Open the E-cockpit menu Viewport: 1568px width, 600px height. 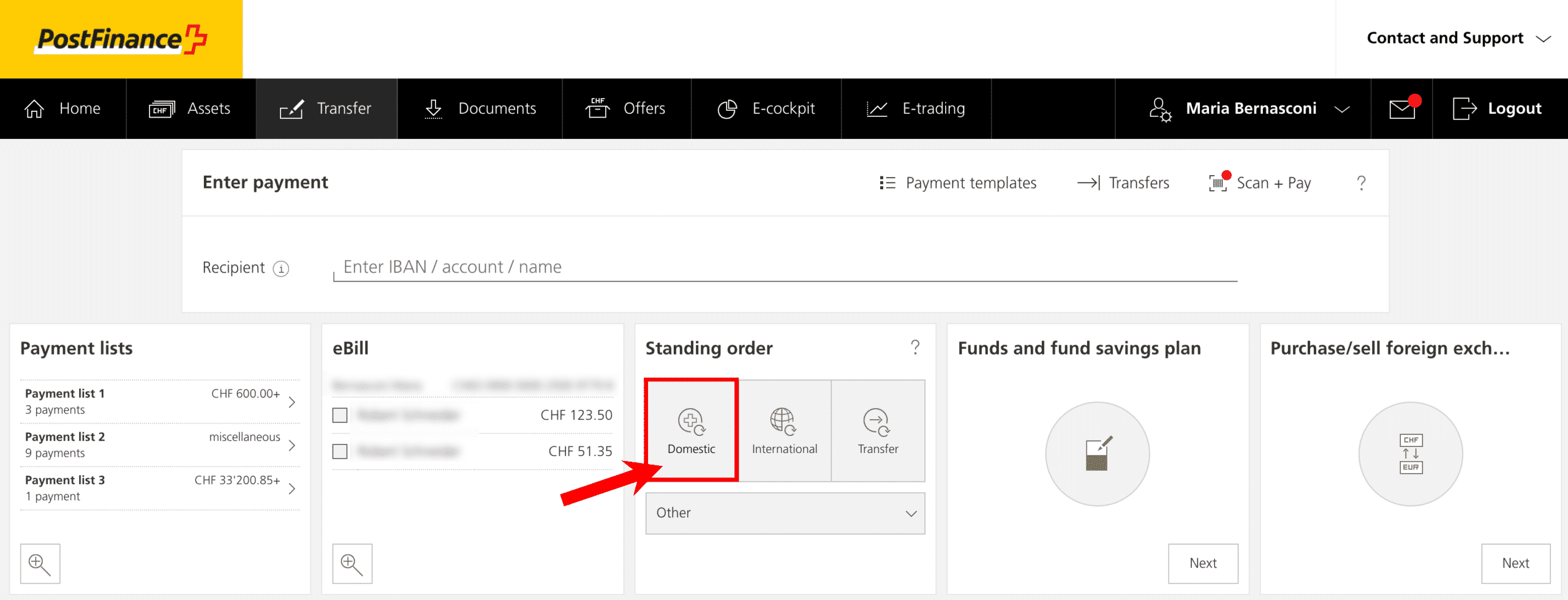click(766, 109)
